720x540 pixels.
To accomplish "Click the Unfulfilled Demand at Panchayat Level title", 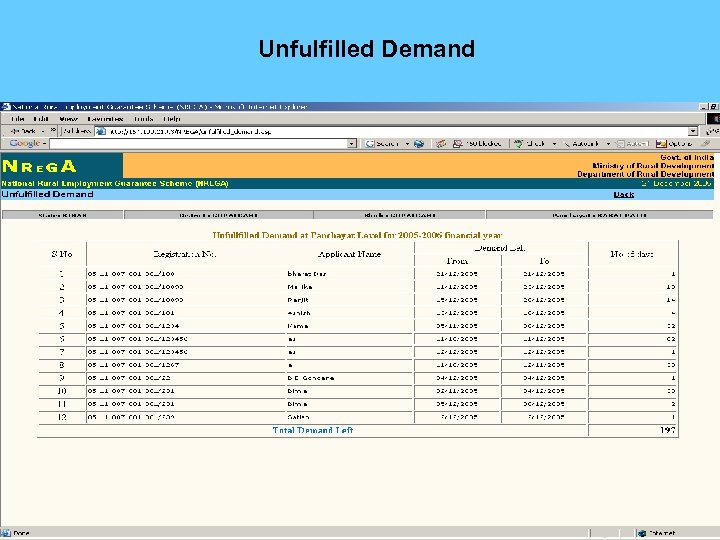I will 357,235.
